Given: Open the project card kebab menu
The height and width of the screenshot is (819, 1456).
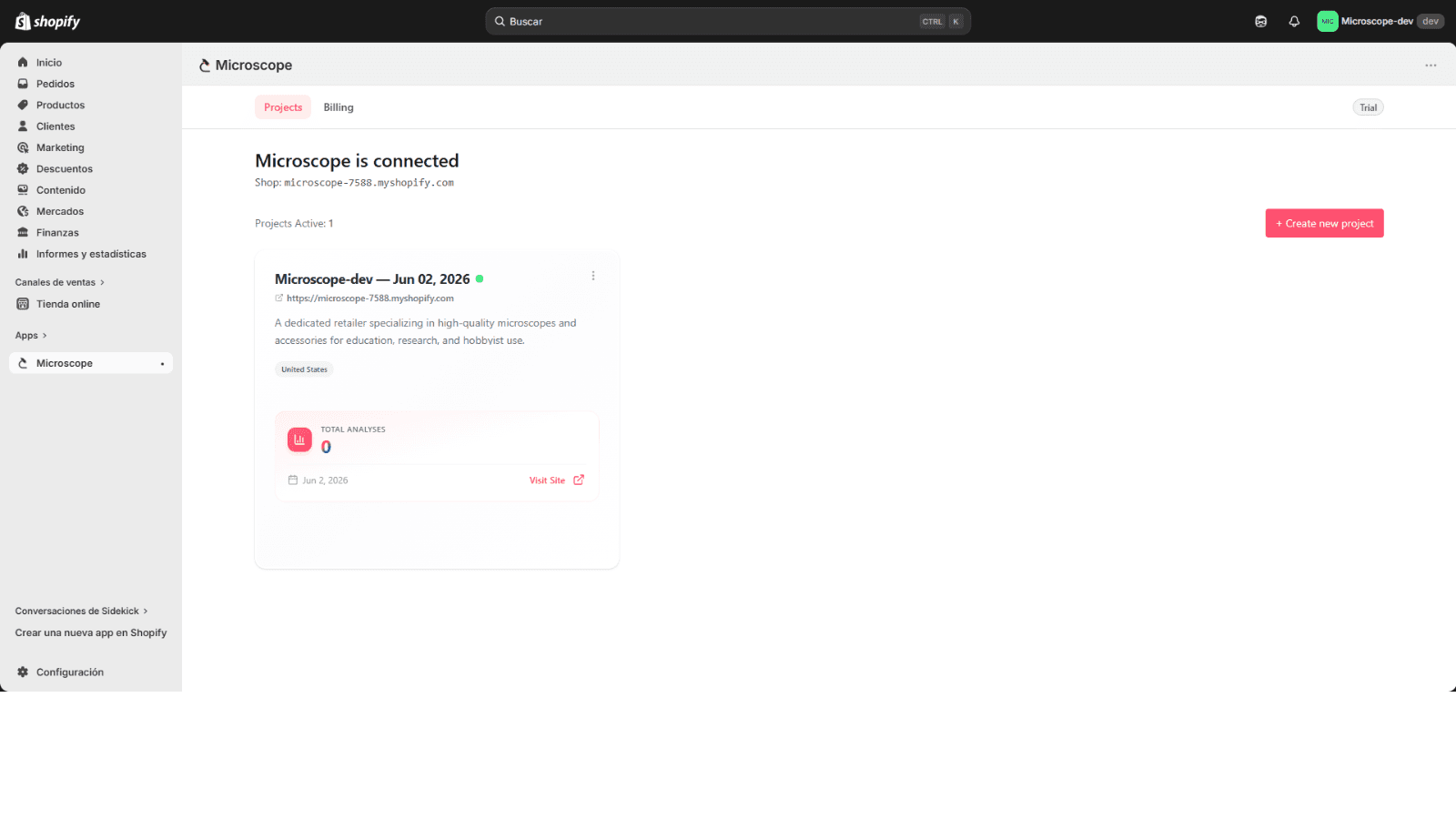Looking at the screenshot, I should pos(593,276).
